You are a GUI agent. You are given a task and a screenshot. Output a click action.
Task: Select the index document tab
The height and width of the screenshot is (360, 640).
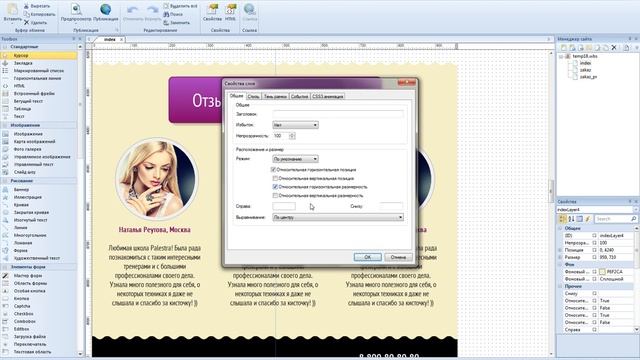pos(109,40)
